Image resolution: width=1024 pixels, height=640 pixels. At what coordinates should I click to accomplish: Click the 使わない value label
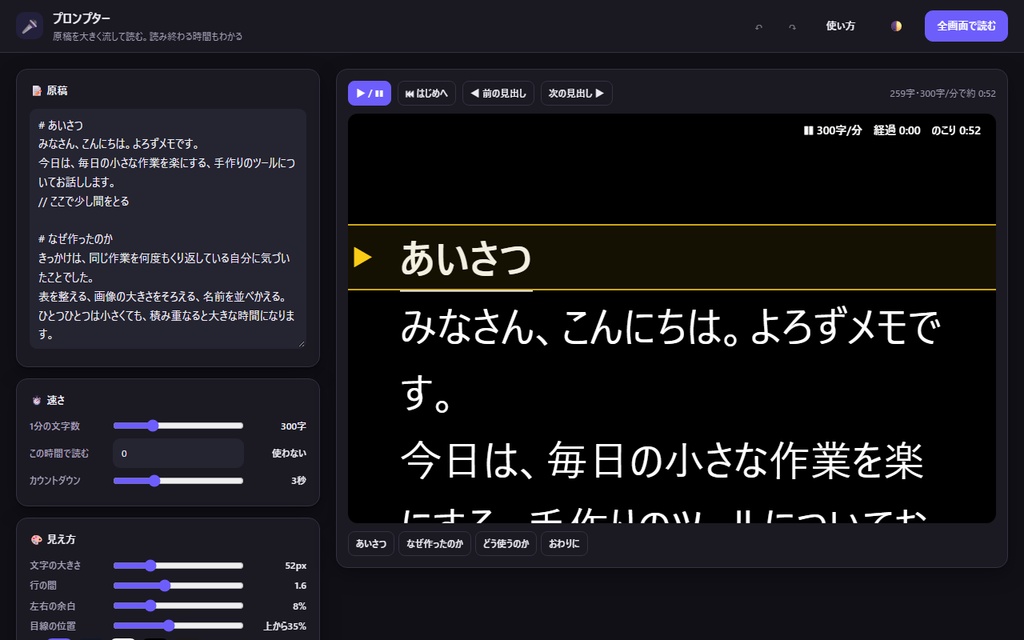pos(289,453)
